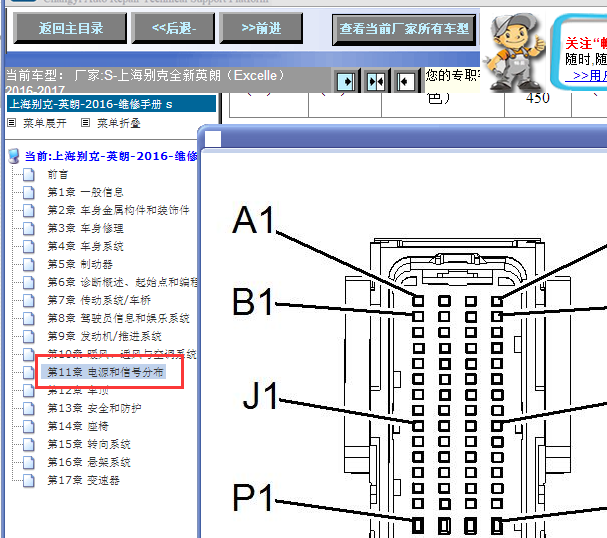
Task: Click the mechanic mascot image
Action: tap(514, 52)
